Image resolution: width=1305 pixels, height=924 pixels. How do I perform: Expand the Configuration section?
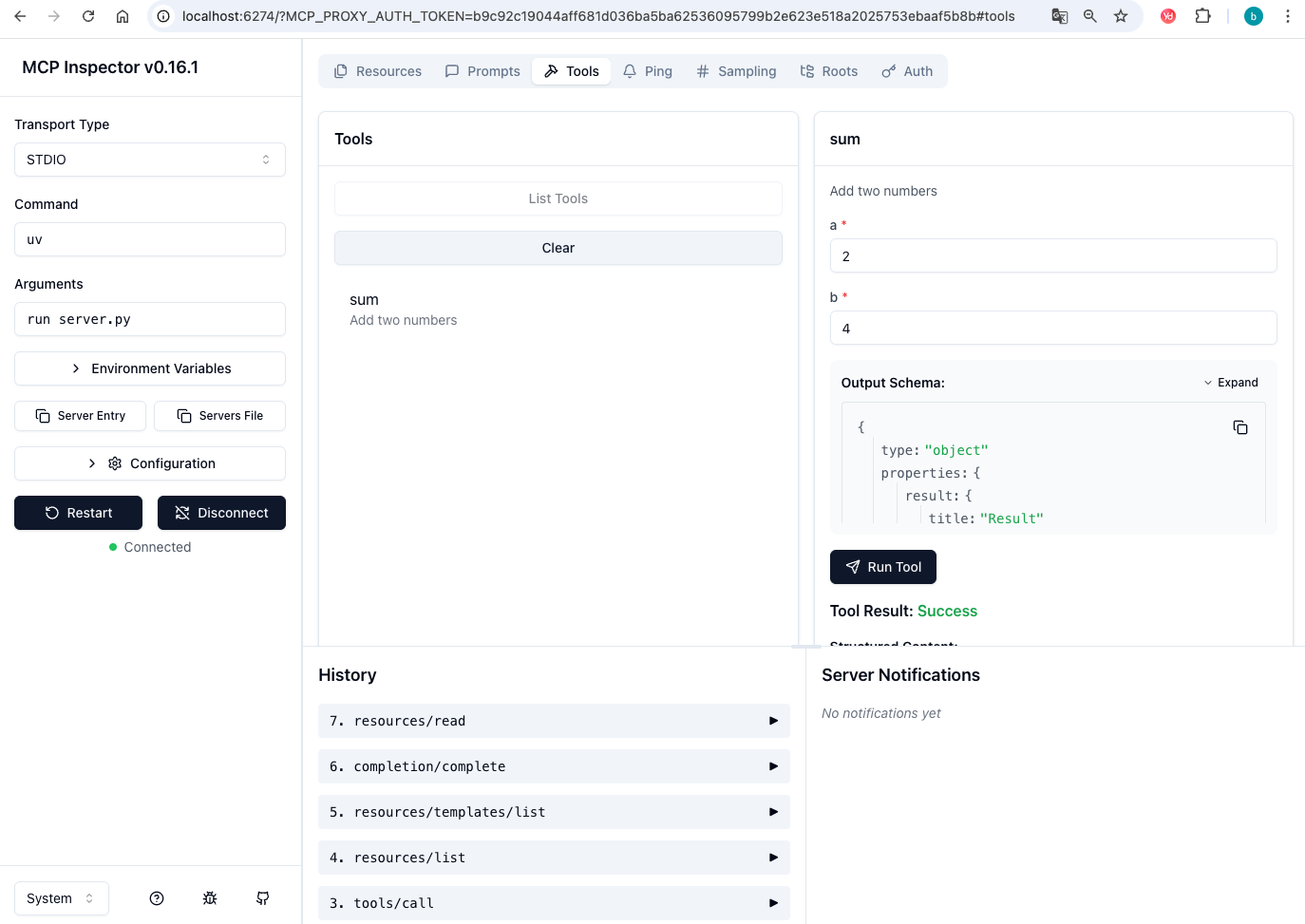[149, 463]
